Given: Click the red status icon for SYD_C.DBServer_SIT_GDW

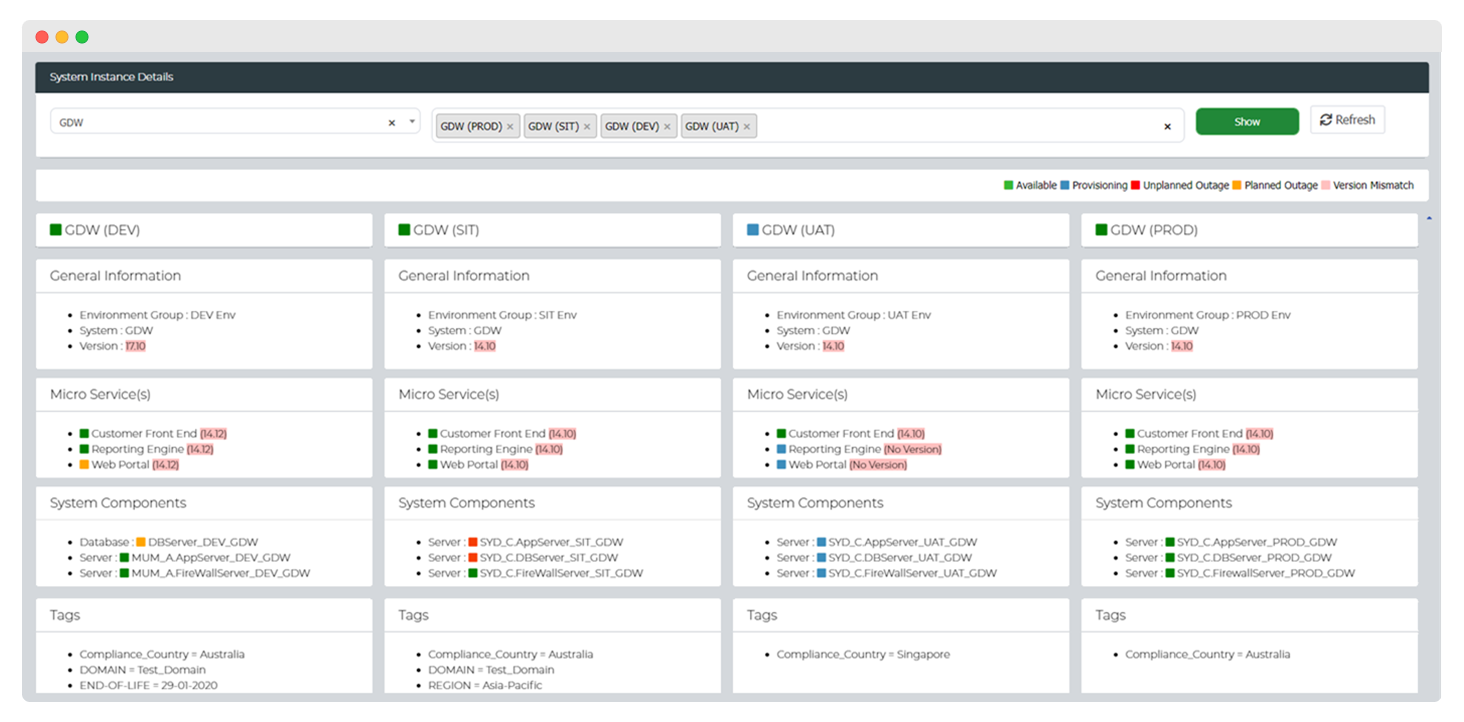Looking at the screenshot, I should (x=472, y=558).
